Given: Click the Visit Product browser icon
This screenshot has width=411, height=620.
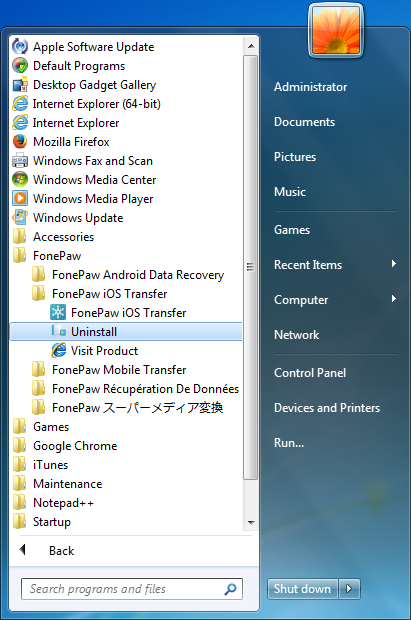Looking at the screenshot, I should click(x=58, y=350).
